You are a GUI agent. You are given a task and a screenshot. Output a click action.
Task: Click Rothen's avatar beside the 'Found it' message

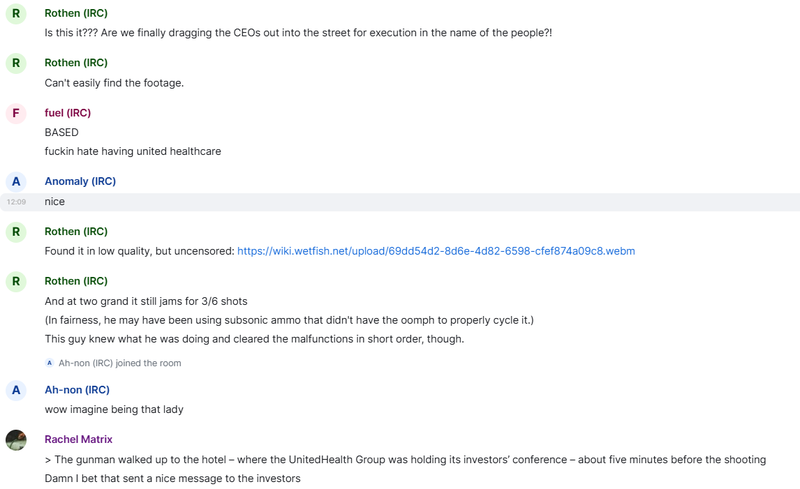[16, 232]
